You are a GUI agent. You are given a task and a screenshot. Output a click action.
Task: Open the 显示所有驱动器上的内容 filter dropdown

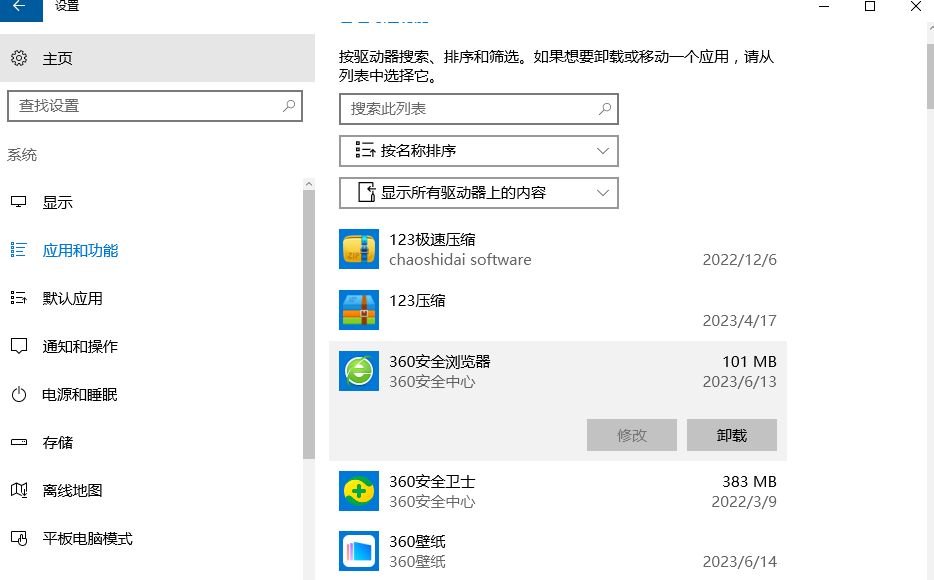click(x=478, y=192)
